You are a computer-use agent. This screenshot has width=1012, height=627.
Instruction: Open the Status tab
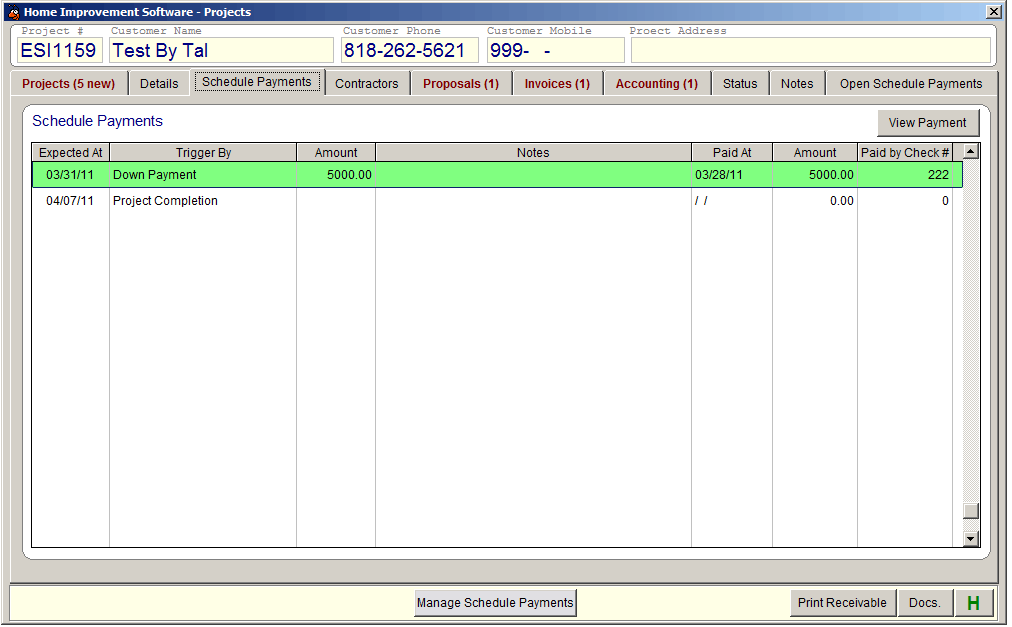coord(740,84)
